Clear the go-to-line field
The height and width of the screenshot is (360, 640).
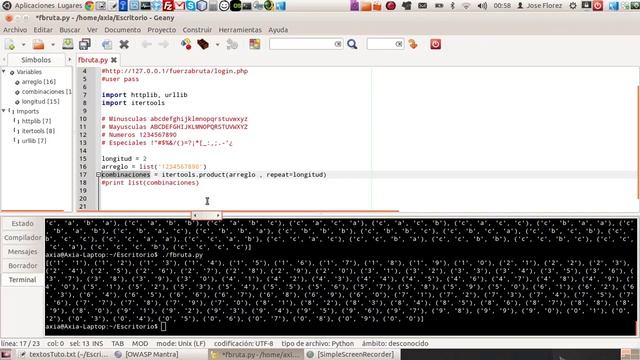tap(399, 44)
